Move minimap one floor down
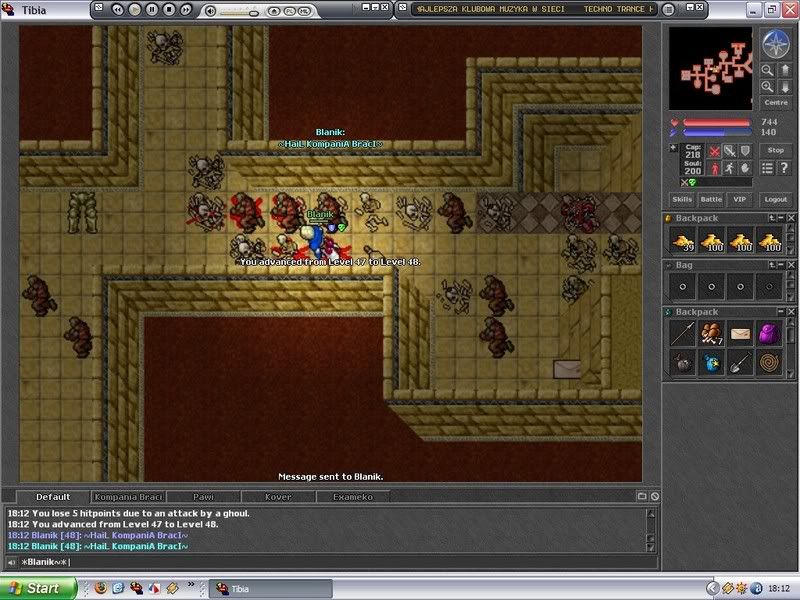The width and height of the screenshot is (800, 600). (x=785, y=87)
